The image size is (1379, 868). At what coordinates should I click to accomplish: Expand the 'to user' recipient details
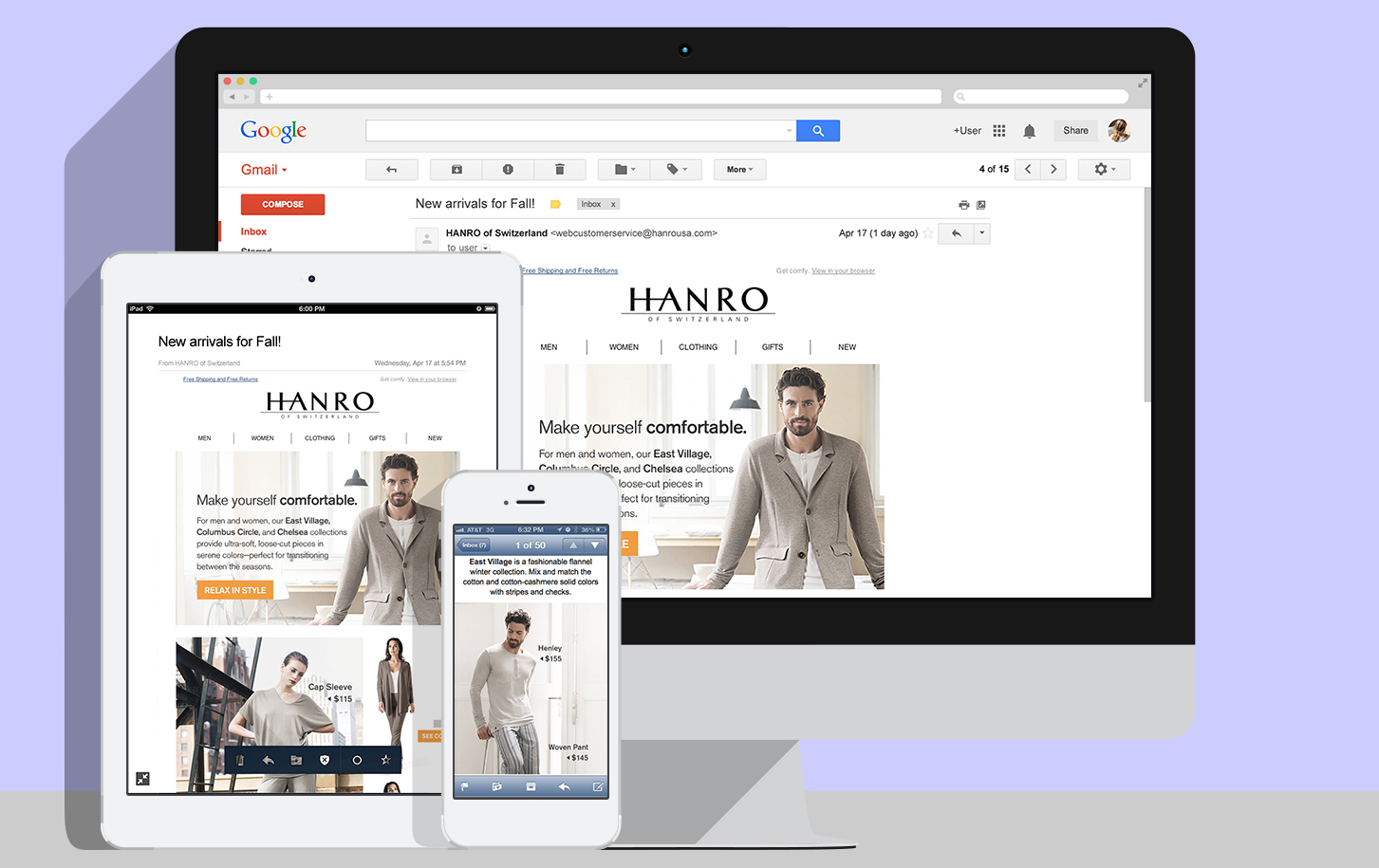tap(485, 249)
